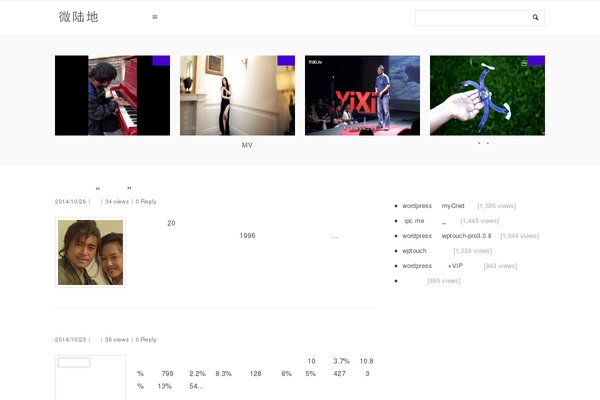Viewport: 600px width, 400px height.
Task: Open sidebar link wordpress wptouch-pro3.0.8
Action: point(447,236)
